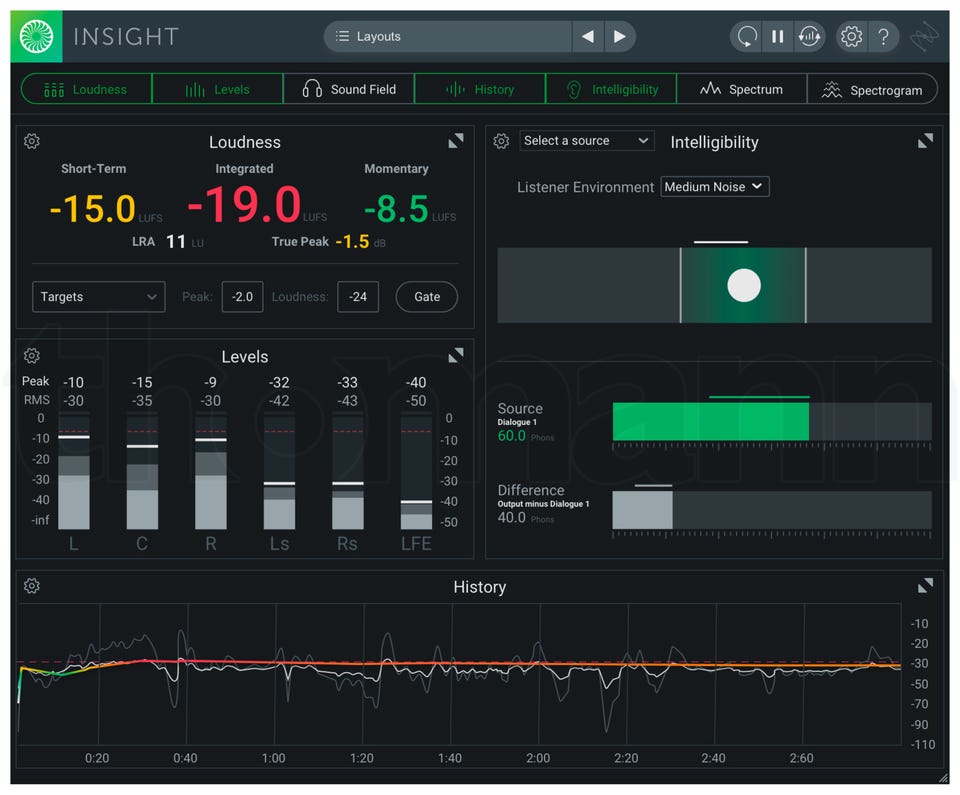
Task: Open the global settings gear in header
Action: (x=851, y=37)
